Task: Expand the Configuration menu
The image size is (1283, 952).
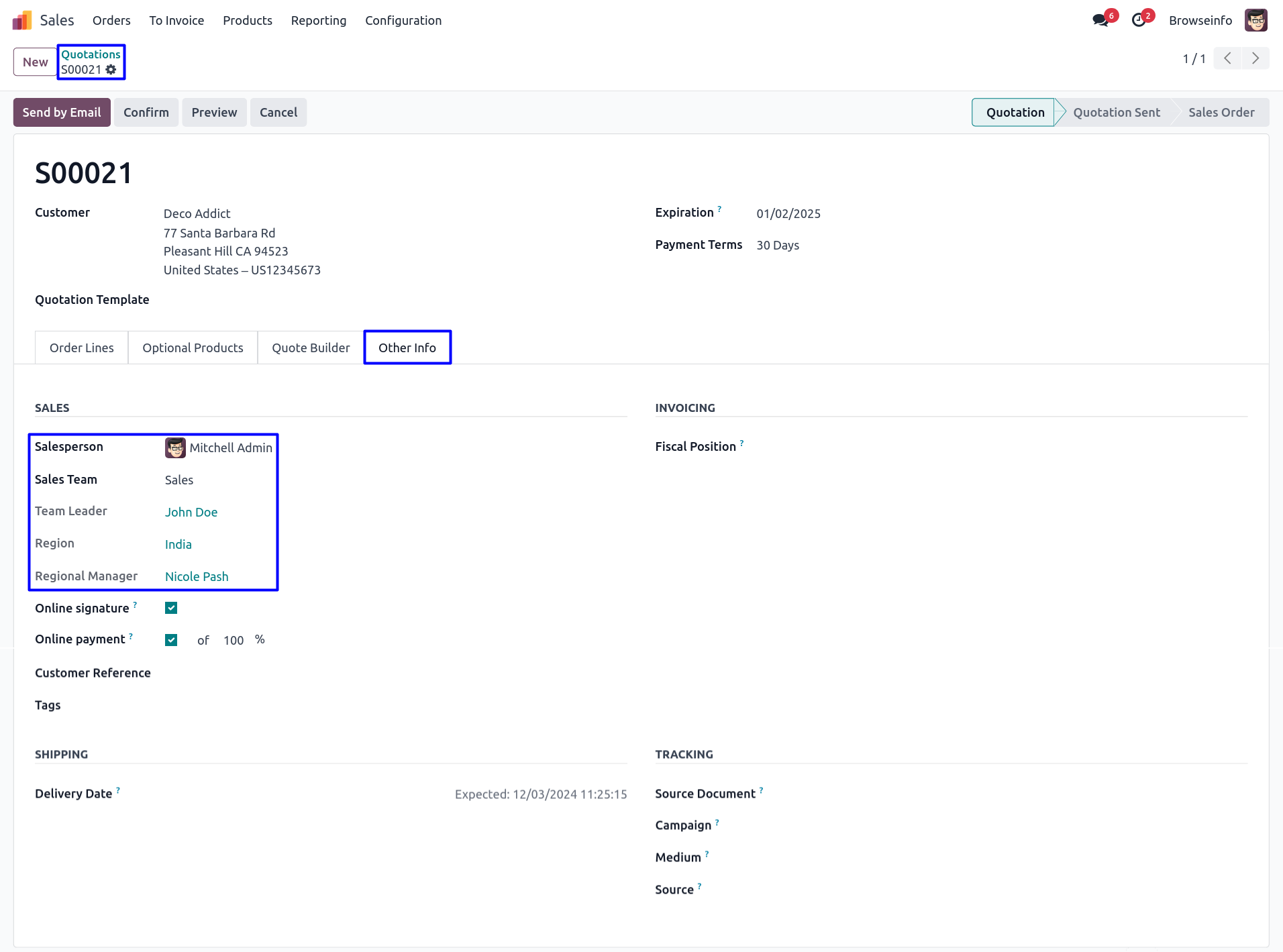Action: 403,21
